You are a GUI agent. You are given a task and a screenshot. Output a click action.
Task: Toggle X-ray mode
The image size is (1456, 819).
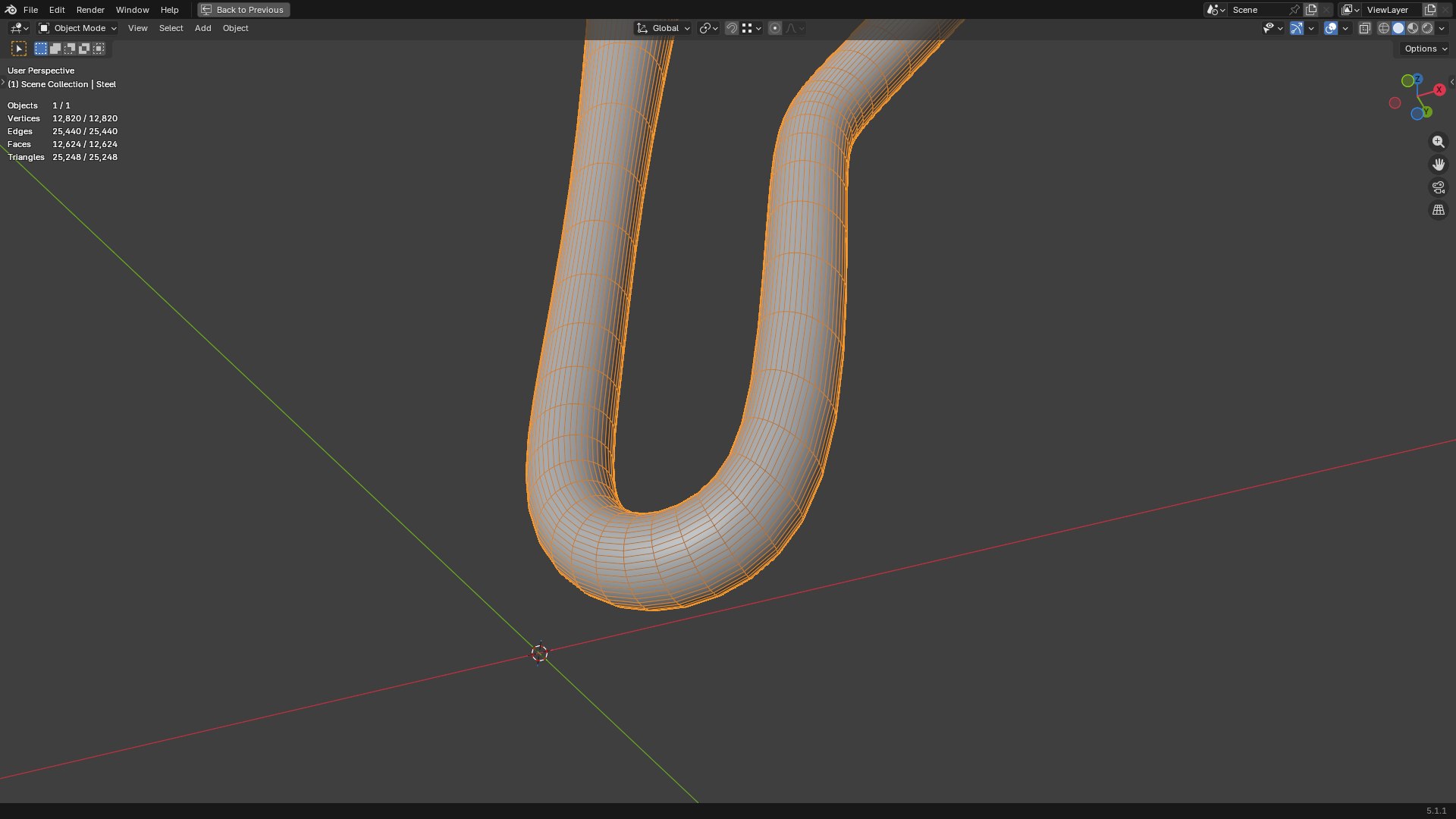tap(1365, 28)
